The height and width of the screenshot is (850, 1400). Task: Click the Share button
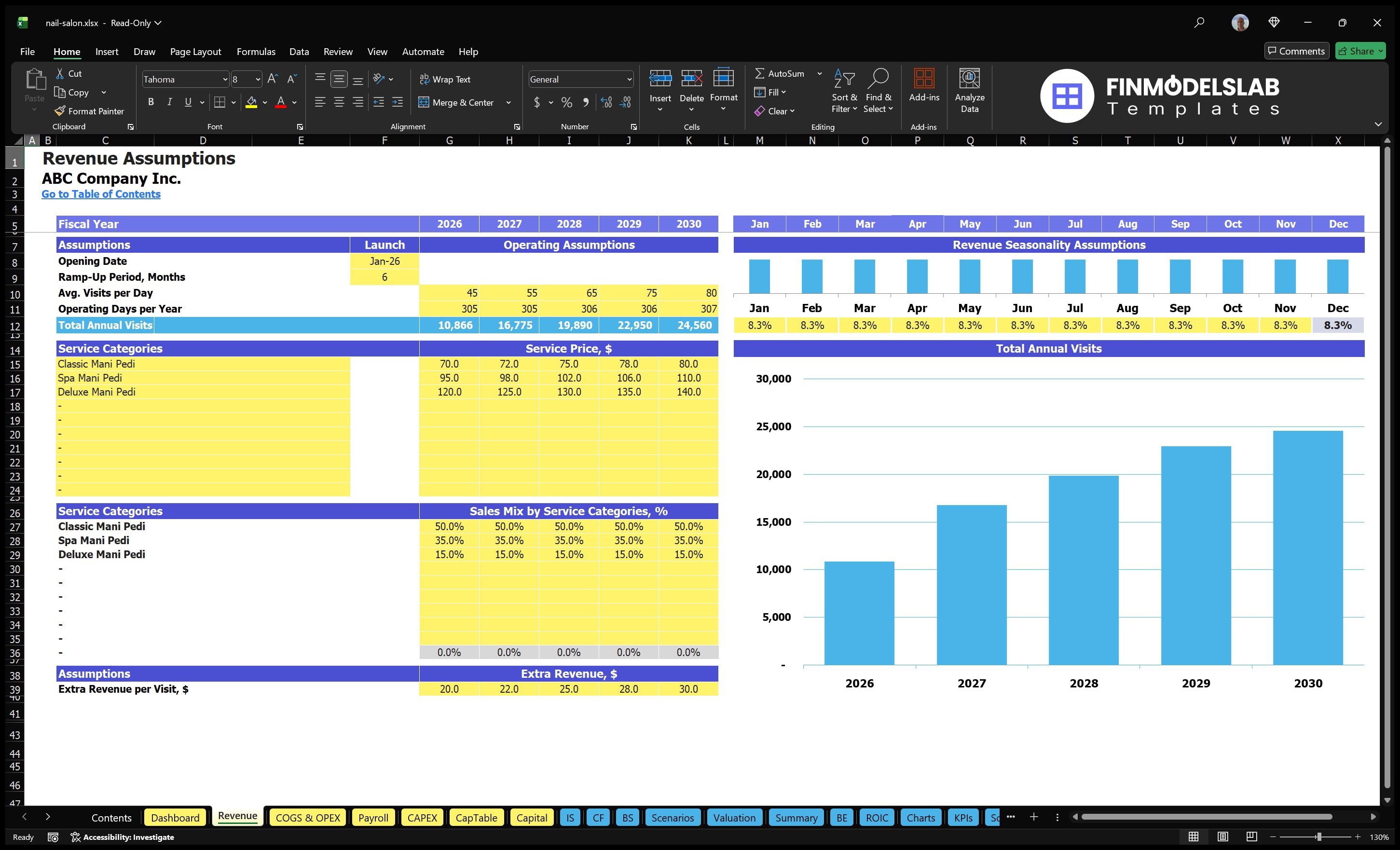point(1360,51)
